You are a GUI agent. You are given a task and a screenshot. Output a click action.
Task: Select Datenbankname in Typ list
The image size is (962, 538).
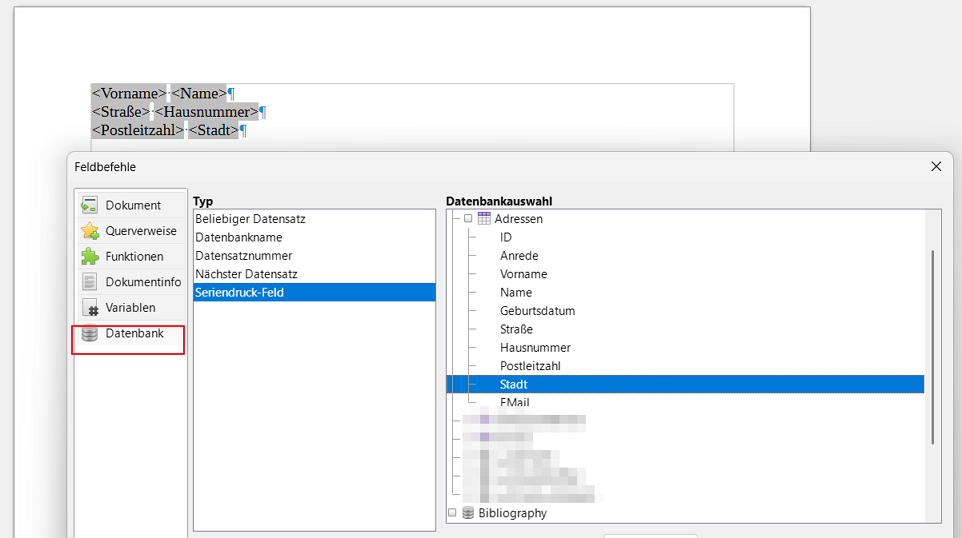point(239,237)
